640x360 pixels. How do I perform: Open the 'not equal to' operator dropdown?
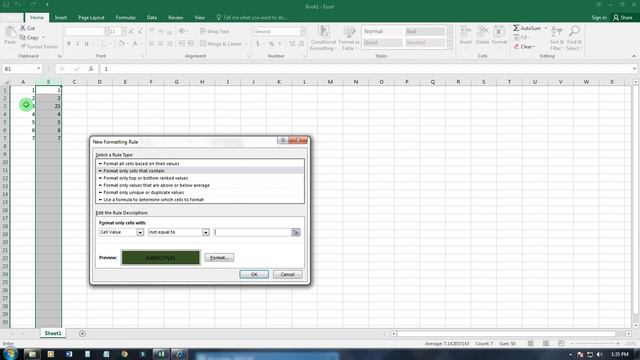point(206,232)
